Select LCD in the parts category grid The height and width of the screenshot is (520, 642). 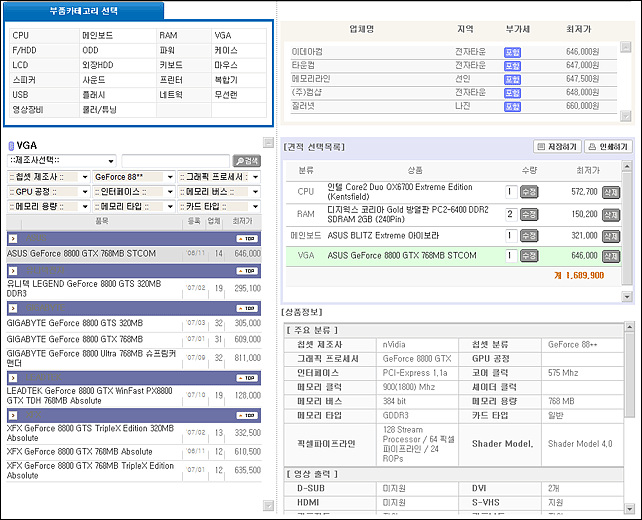[20, 65]
